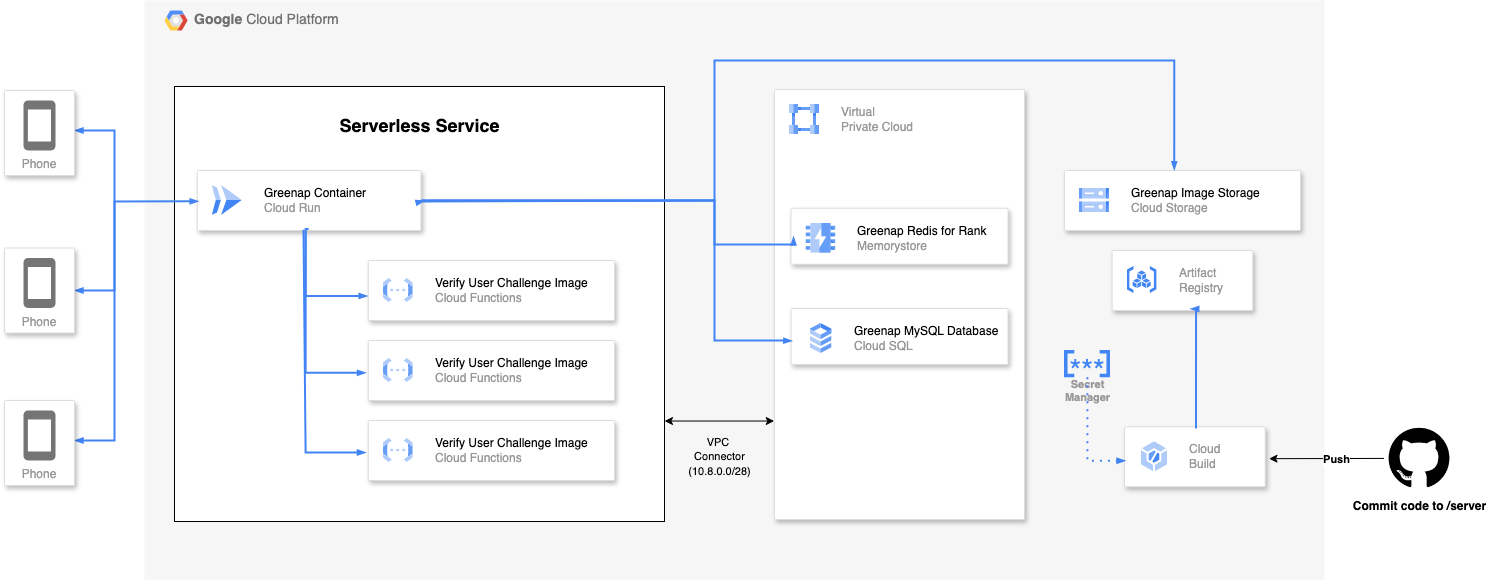Click the top Cloud Functions brackets icon
Image resolution: width=1500 pixels, height=580 pixels.
tap(398, 290)
